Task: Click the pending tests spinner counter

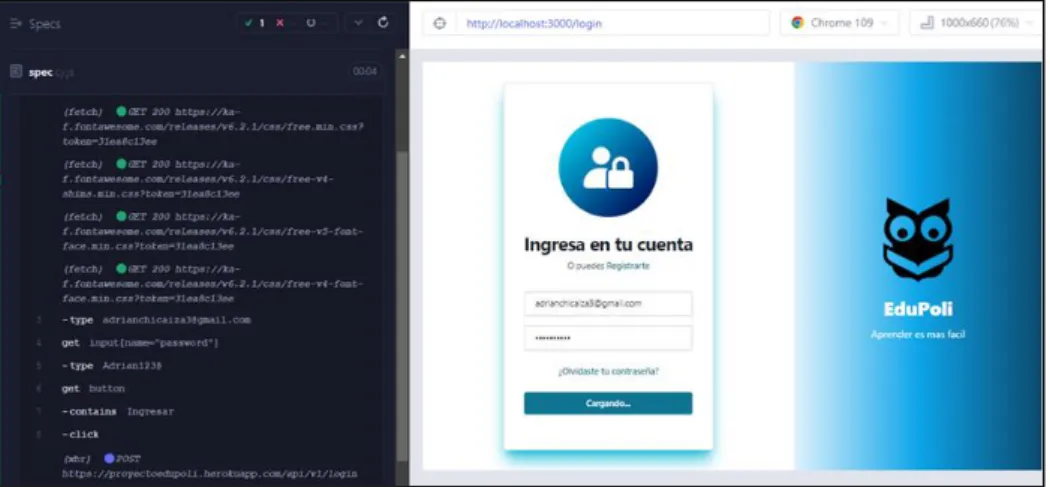Action: 313,23
